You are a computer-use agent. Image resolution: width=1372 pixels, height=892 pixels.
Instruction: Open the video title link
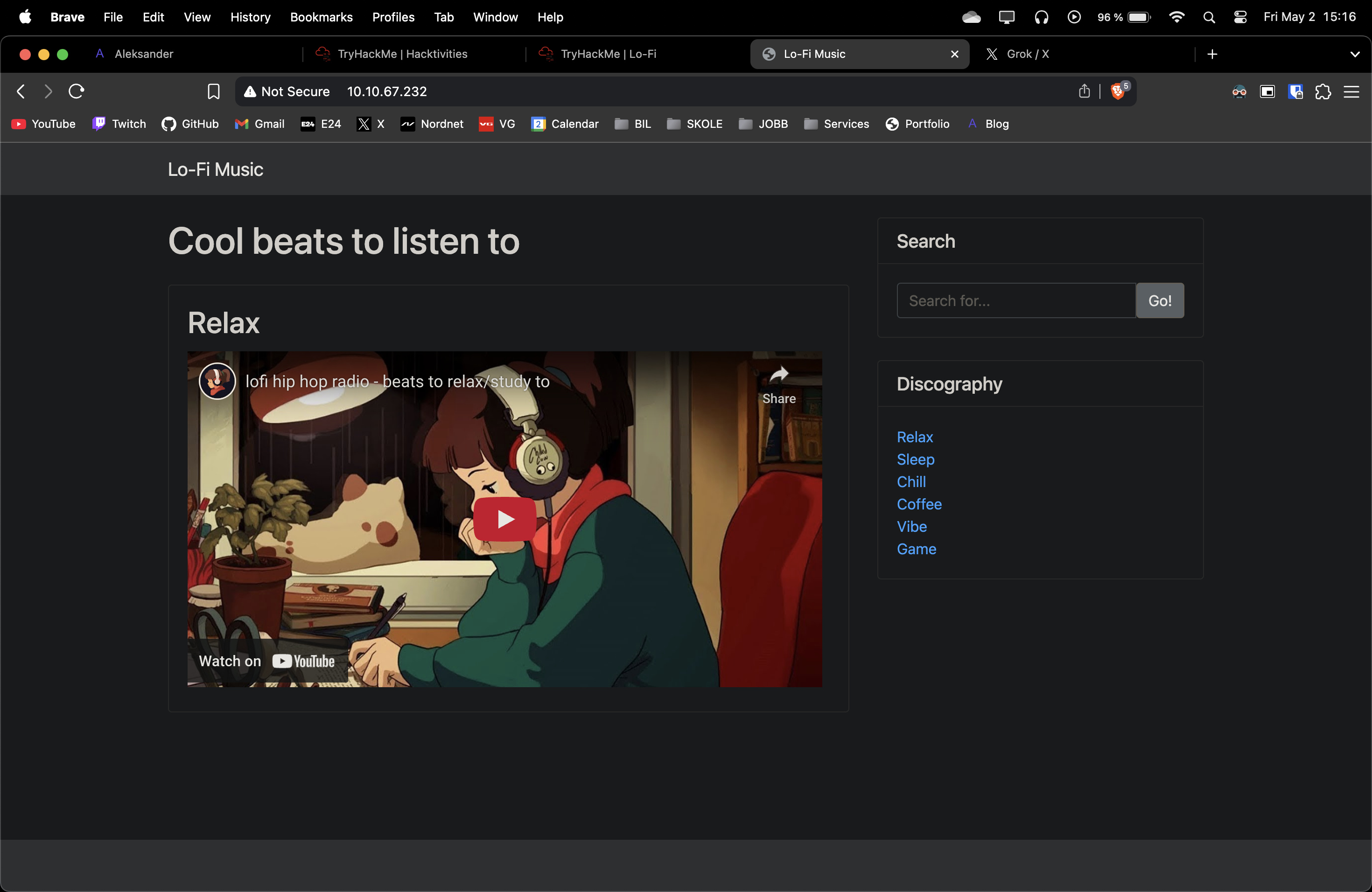tap(398, 382)
